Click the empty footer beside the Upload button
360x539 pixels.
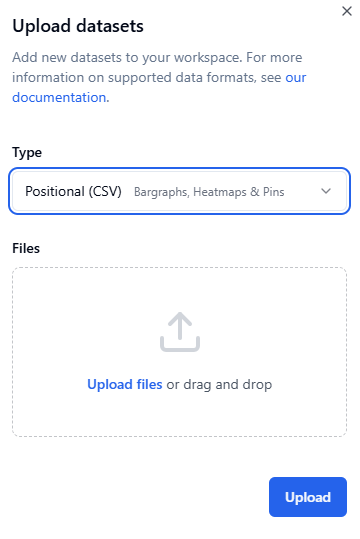[x=138, y=497]
